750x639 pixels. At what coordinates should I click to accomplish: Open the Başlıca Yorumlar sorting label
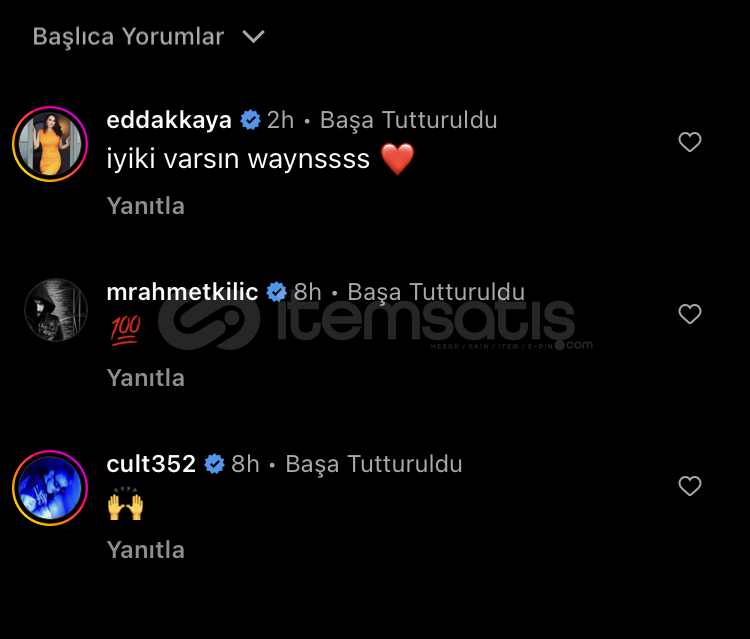click(x=128, y=37)
